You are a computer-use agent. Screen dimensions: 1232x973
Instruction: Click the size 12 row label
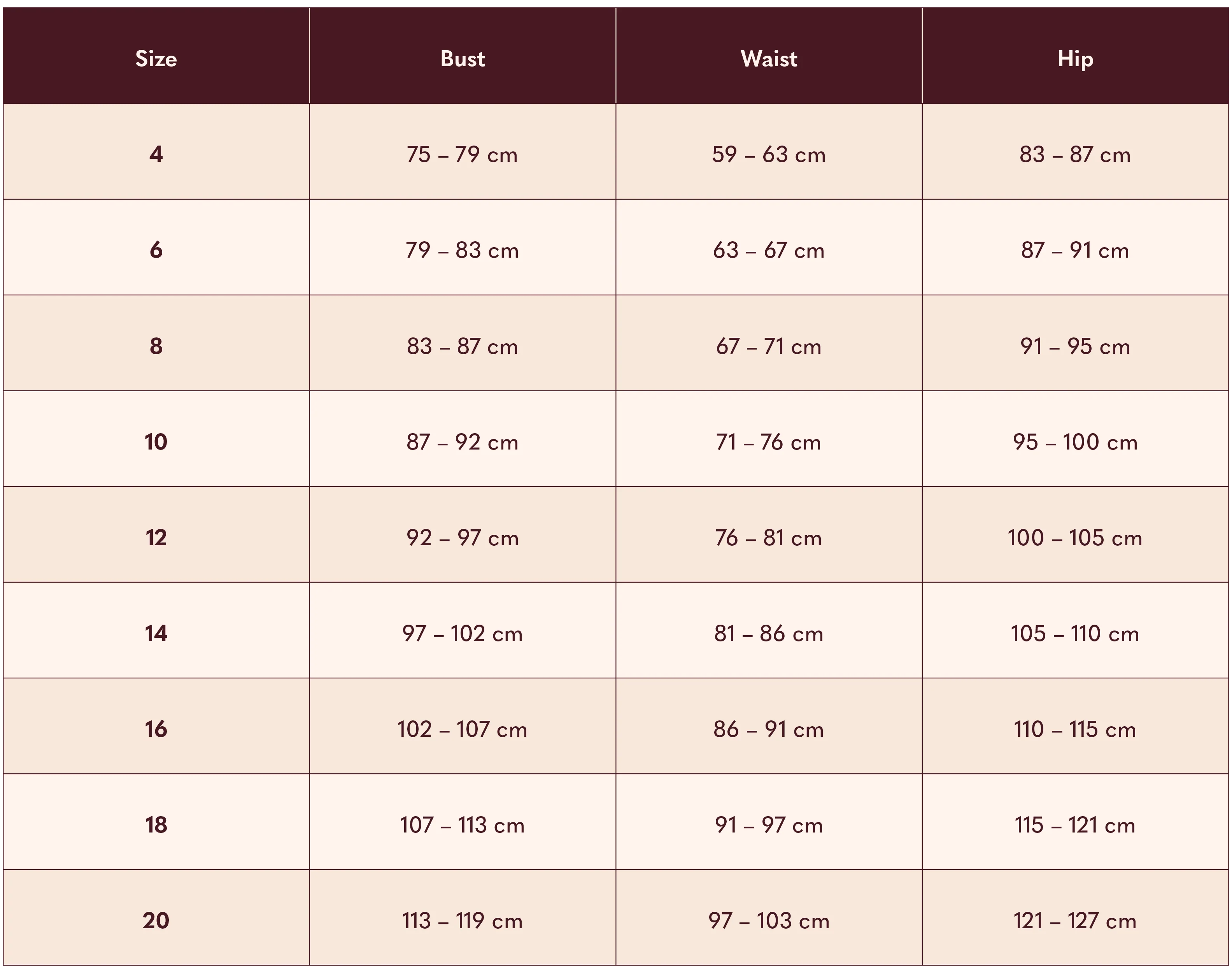pos(156,538)
